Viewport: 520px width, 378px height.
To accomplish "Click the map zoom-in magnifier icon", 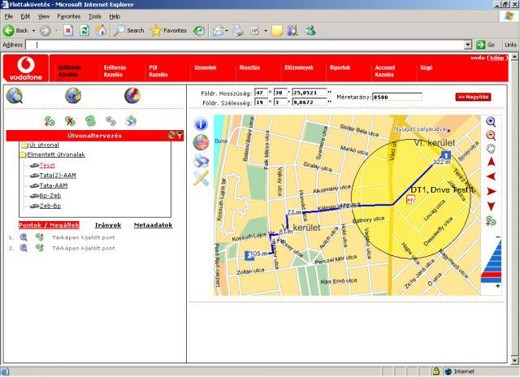I will [x=490, y=122].
